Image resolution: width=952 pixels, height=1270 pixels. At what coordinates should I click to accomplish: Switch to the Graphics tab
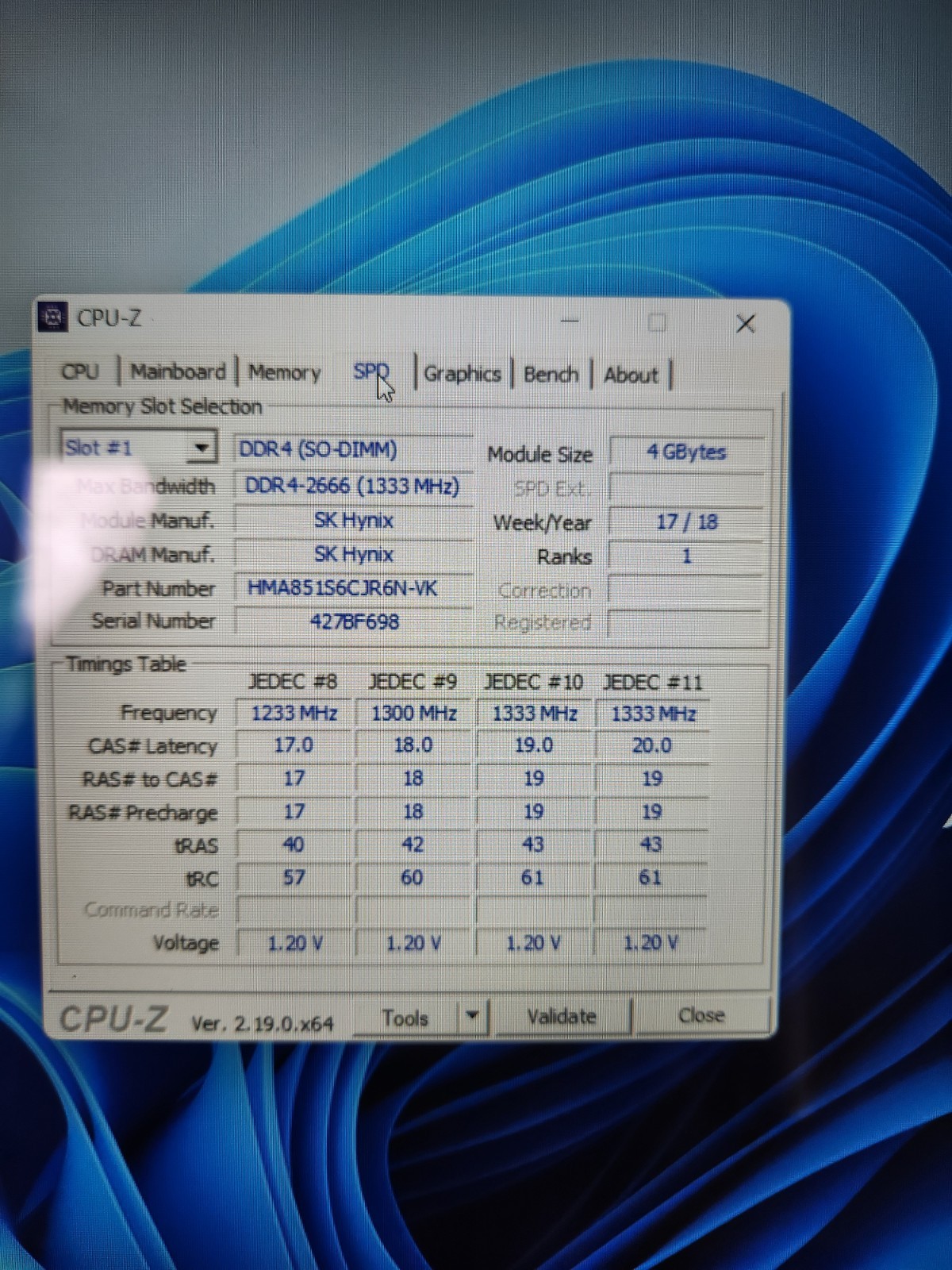coord(463,373)
